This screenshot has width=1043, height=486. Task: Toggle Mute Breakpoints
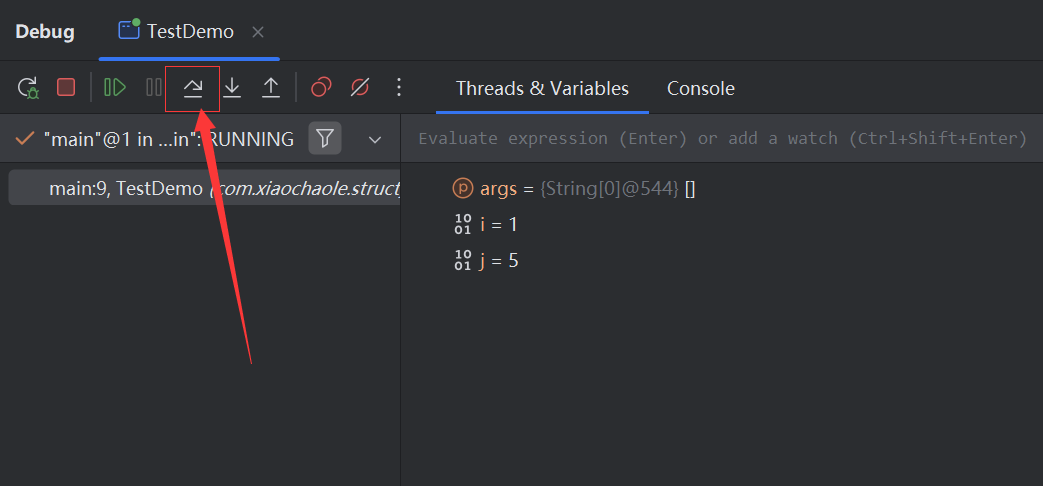point(360,88)
